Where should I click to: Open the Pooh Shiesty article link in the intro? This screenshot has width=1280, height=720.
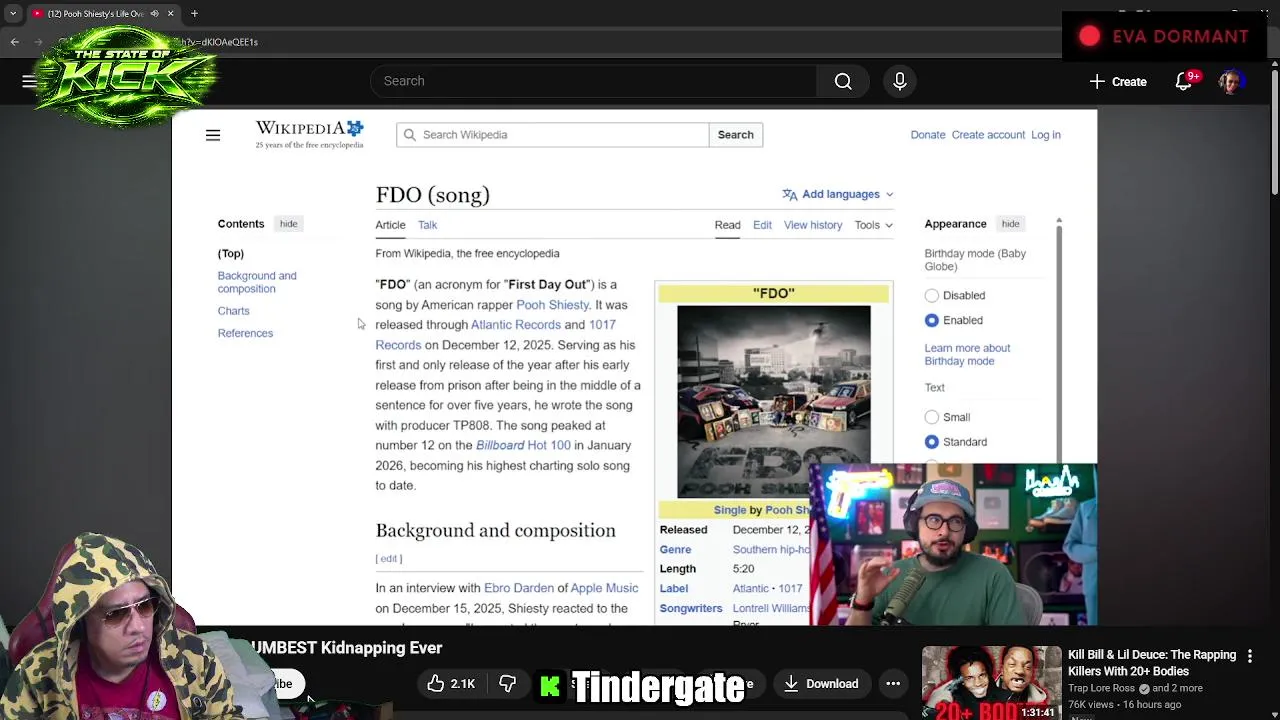tap(552, 305)
